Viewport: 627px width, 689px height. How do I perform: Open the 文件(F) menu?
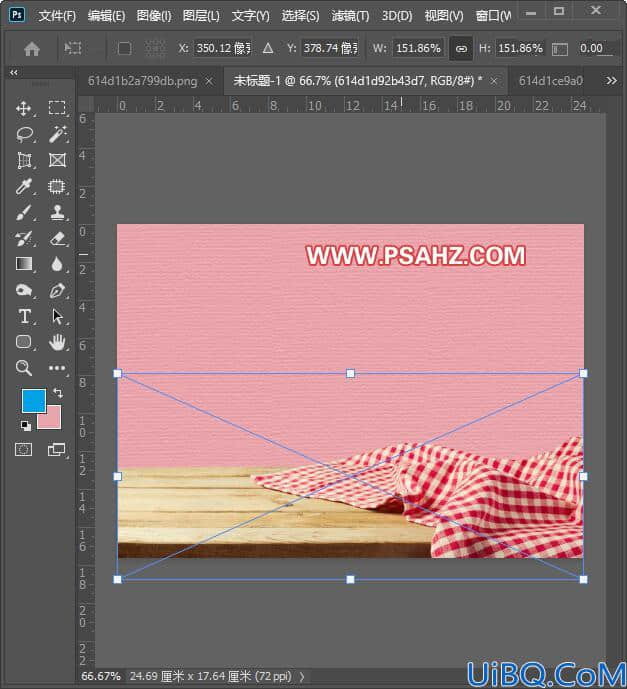tap(57, 16)
